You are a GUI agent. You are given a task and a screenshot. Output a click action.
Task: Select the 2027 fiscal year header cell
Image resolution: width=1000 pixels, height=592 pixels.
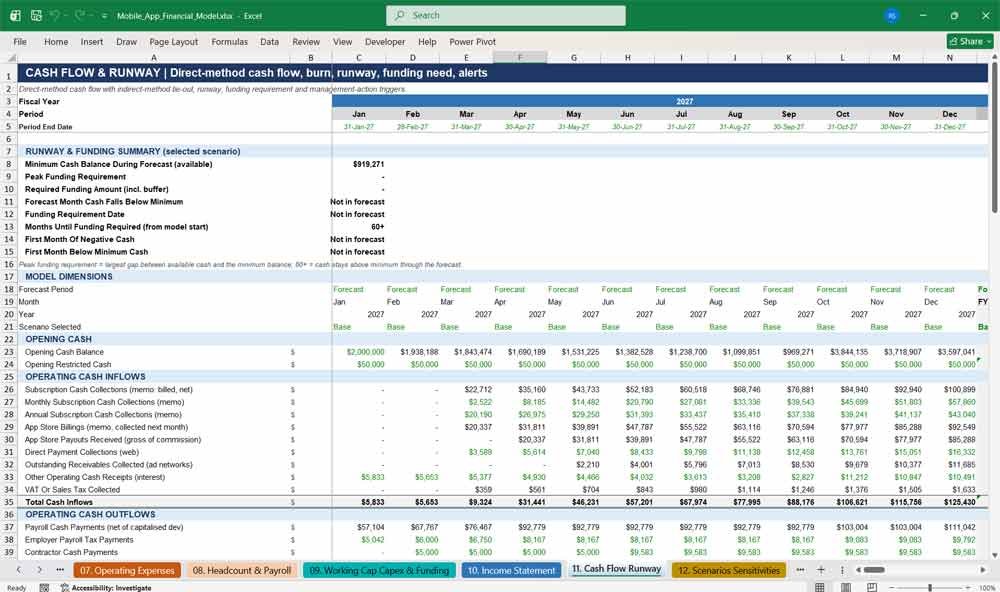point(660,101)
